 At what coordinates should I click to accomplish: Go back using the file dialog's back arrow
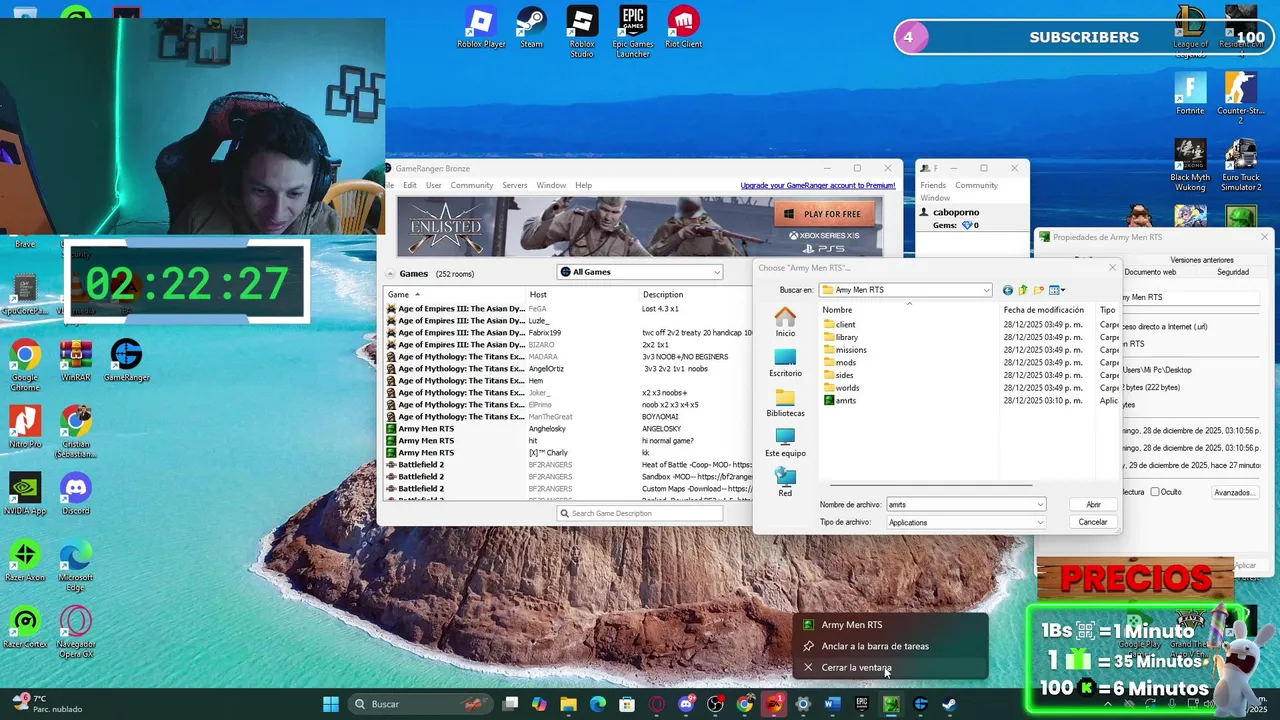1007,290
